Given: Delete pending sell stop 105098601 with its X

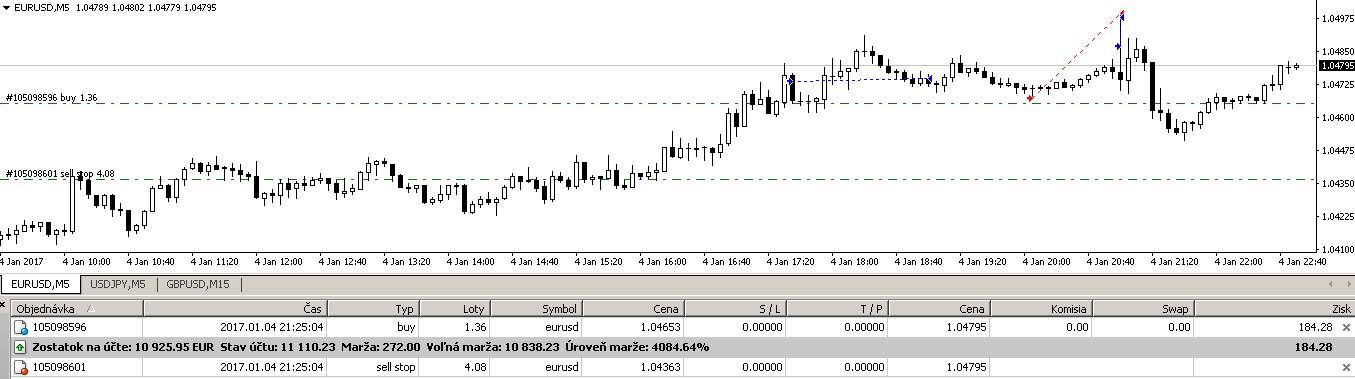Looking at the screenshot, I should click(x=1346, y=368).
